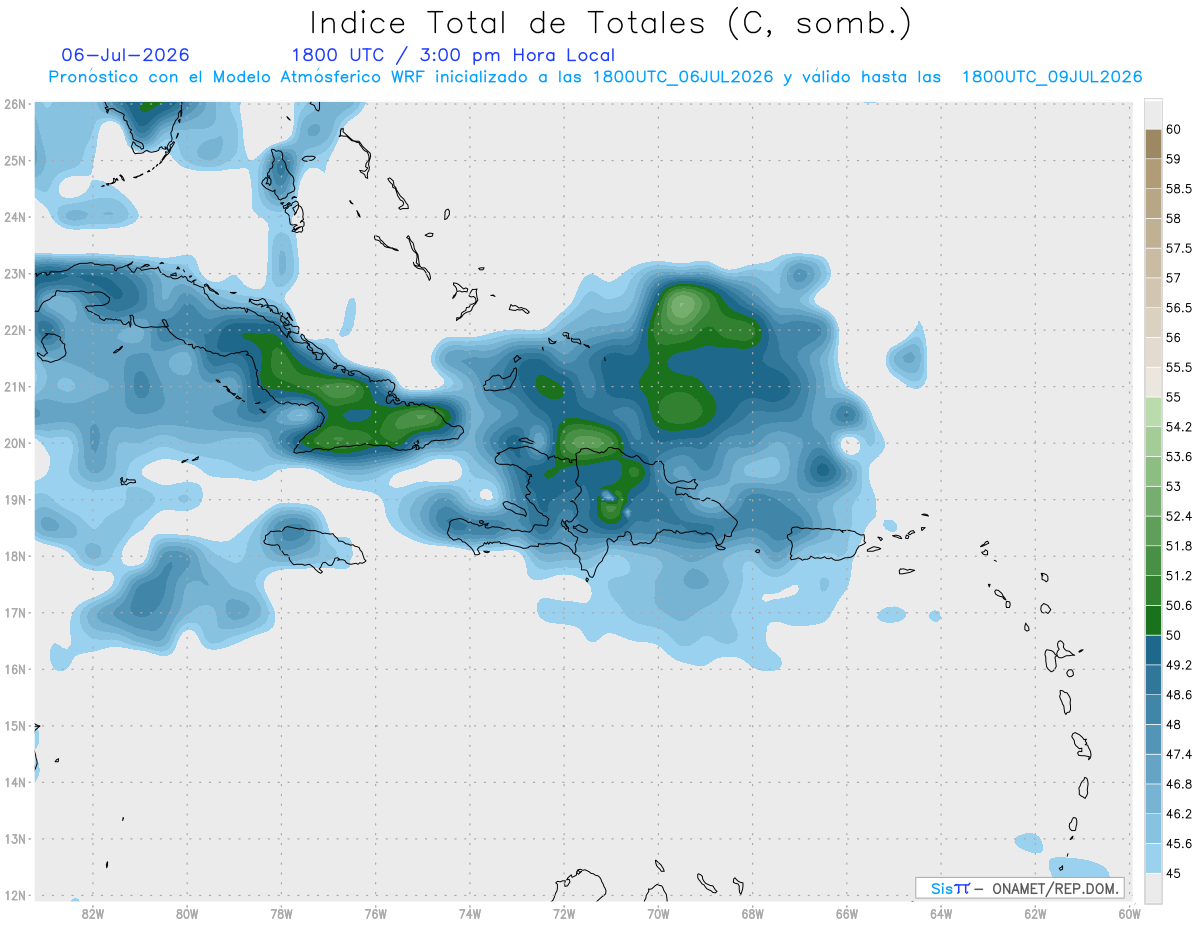Image resolution: width=1200 pixels, height=927 pixels.
Task: Click the "20N" latitude label
Action: [14, 443]
